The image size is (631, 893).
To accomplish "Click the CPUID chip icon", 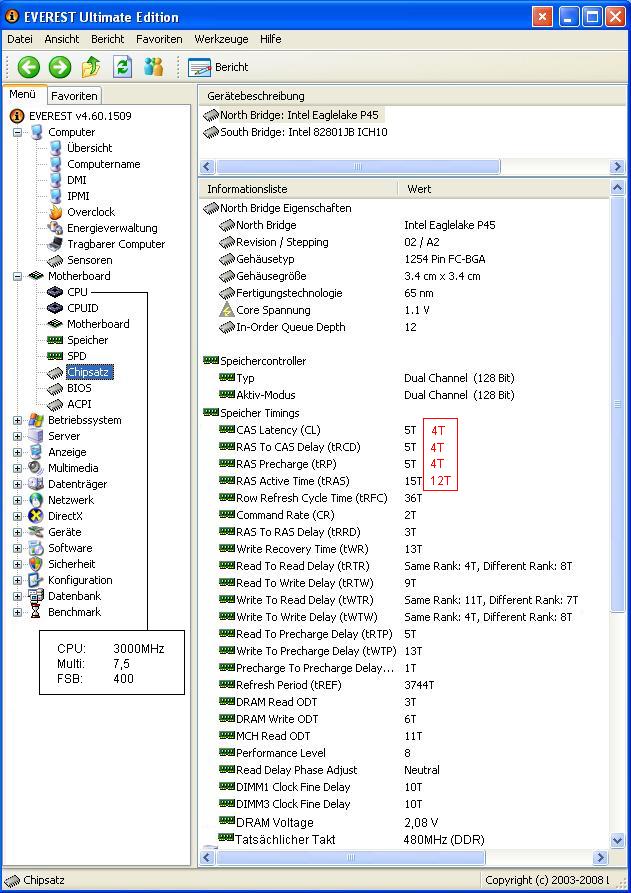I will click(x=55, y=308).
